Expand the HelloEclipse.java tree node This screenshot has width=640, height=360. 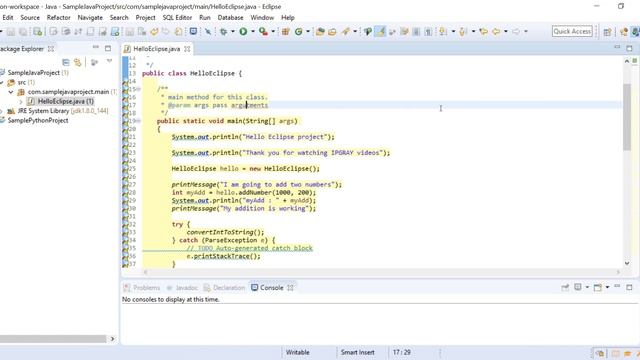coord(21,101)
